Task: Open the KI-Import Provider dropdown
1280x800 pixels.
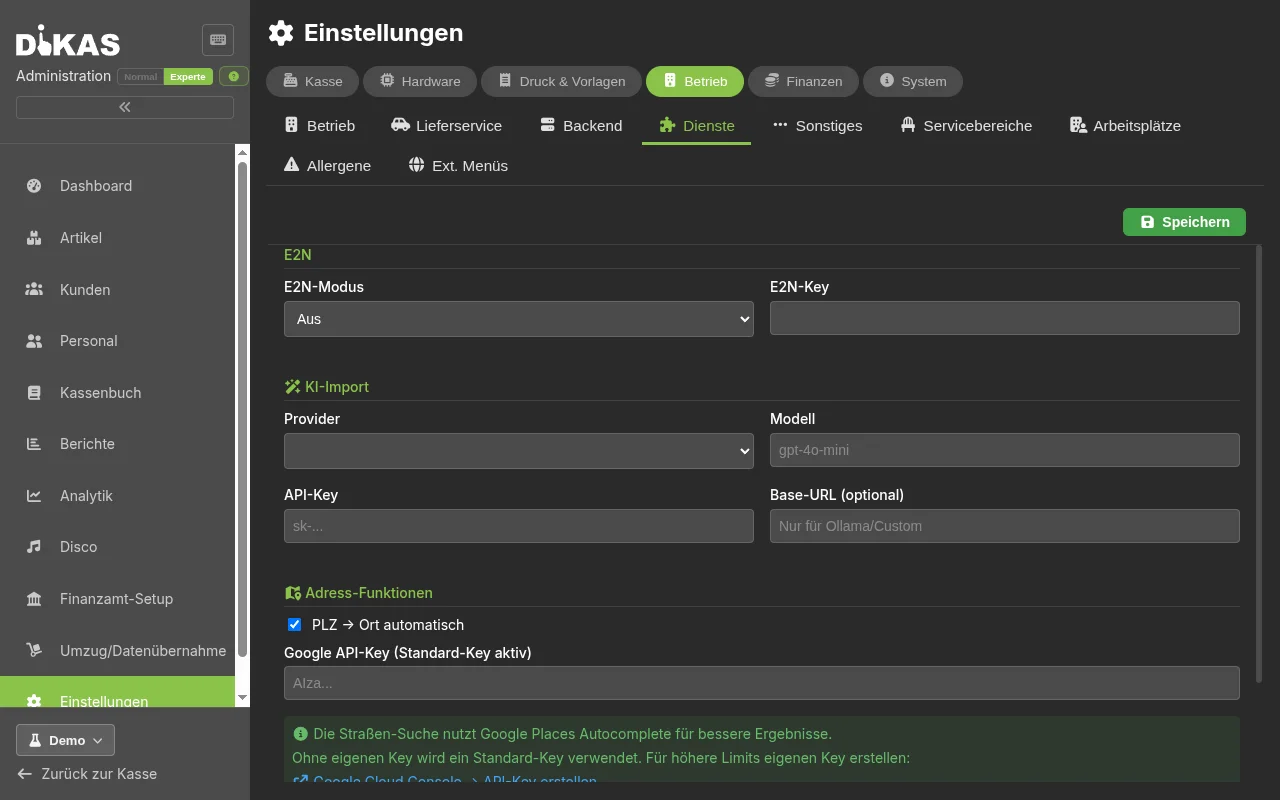Action: 519,451
